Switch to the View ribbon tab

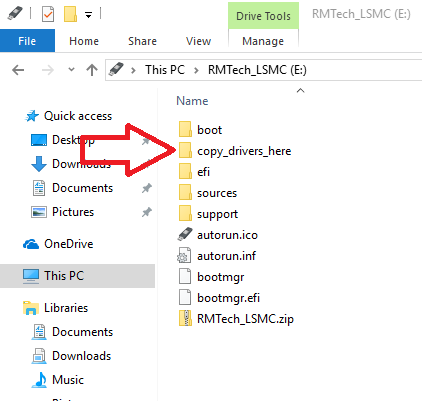[198, 41]
